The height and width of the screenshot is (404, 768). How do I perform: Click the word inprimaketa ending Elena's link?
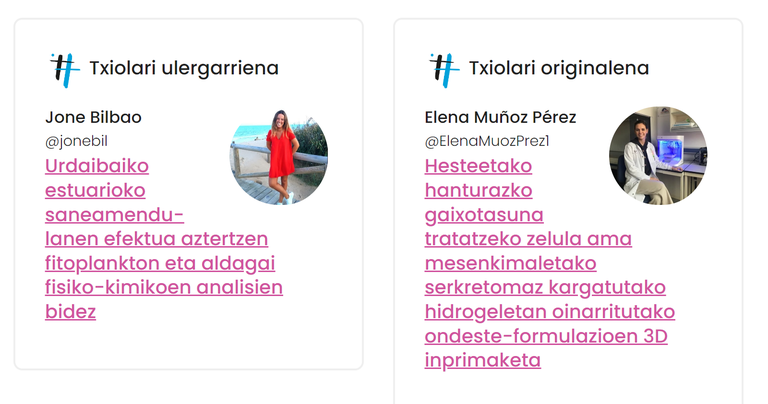click(482, 360)
